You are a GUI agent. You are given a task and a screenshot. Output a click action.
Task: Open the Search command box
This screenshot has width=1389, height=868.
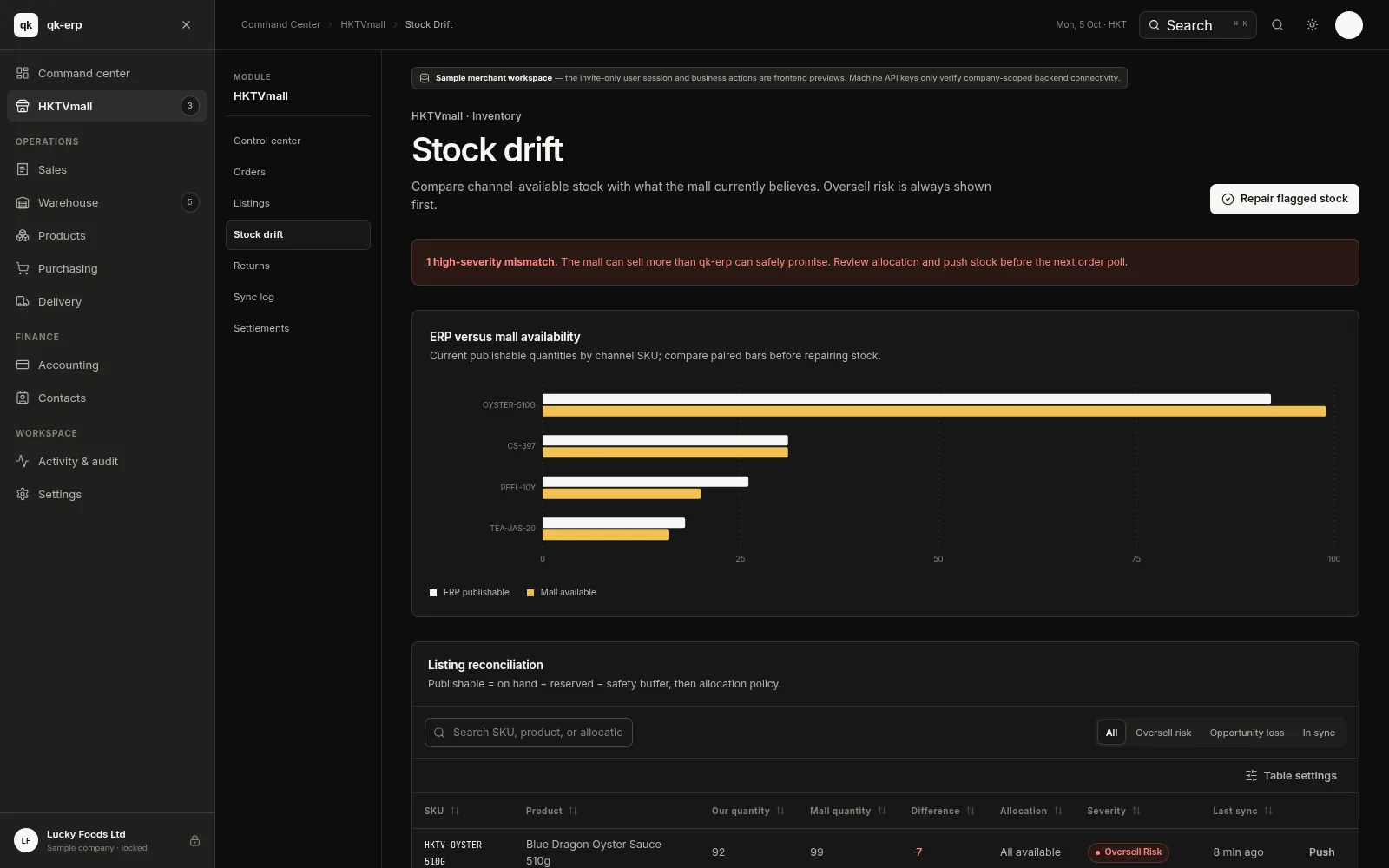[1197, 25]
